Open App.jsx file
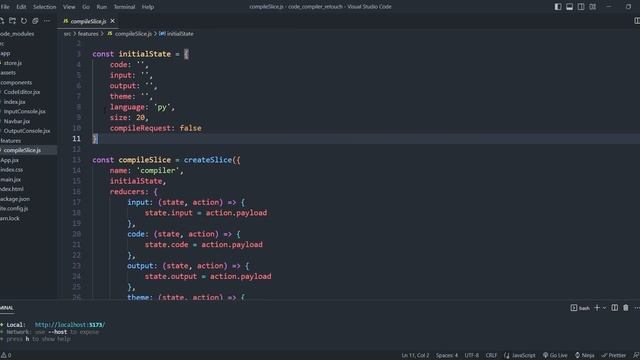The width and height of the screenshot is (640, 360). point(9,160)
